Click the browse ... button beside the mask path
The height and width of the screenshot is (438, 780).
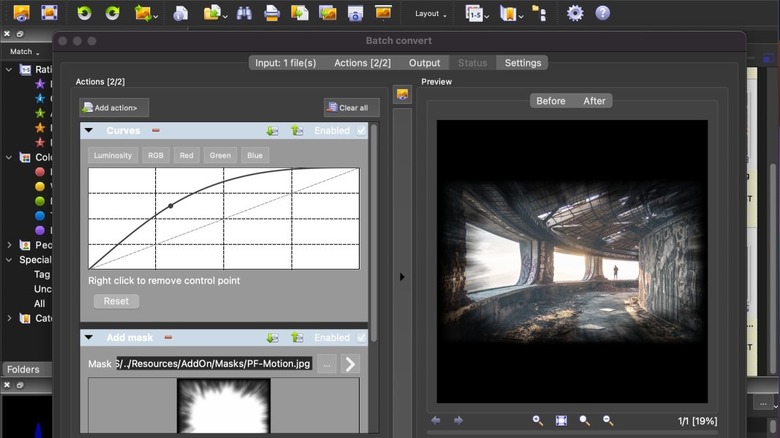327,364
